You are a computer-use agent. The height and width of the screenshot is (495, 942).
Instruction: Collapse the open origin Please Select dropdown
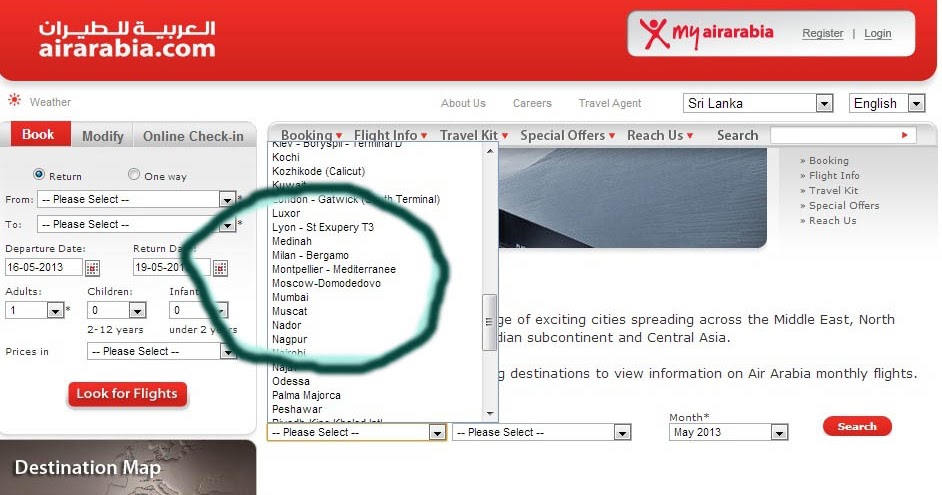[x=356, y=432]
